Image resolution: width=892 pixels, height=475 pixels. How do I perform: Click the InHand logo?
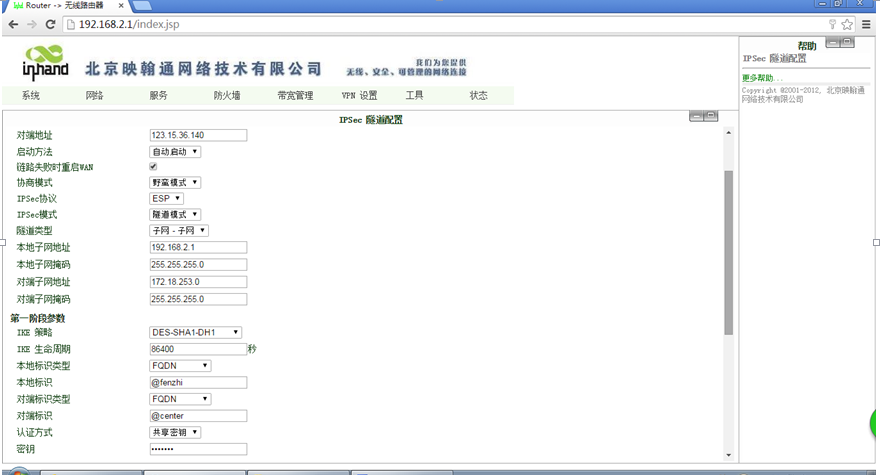46,62
